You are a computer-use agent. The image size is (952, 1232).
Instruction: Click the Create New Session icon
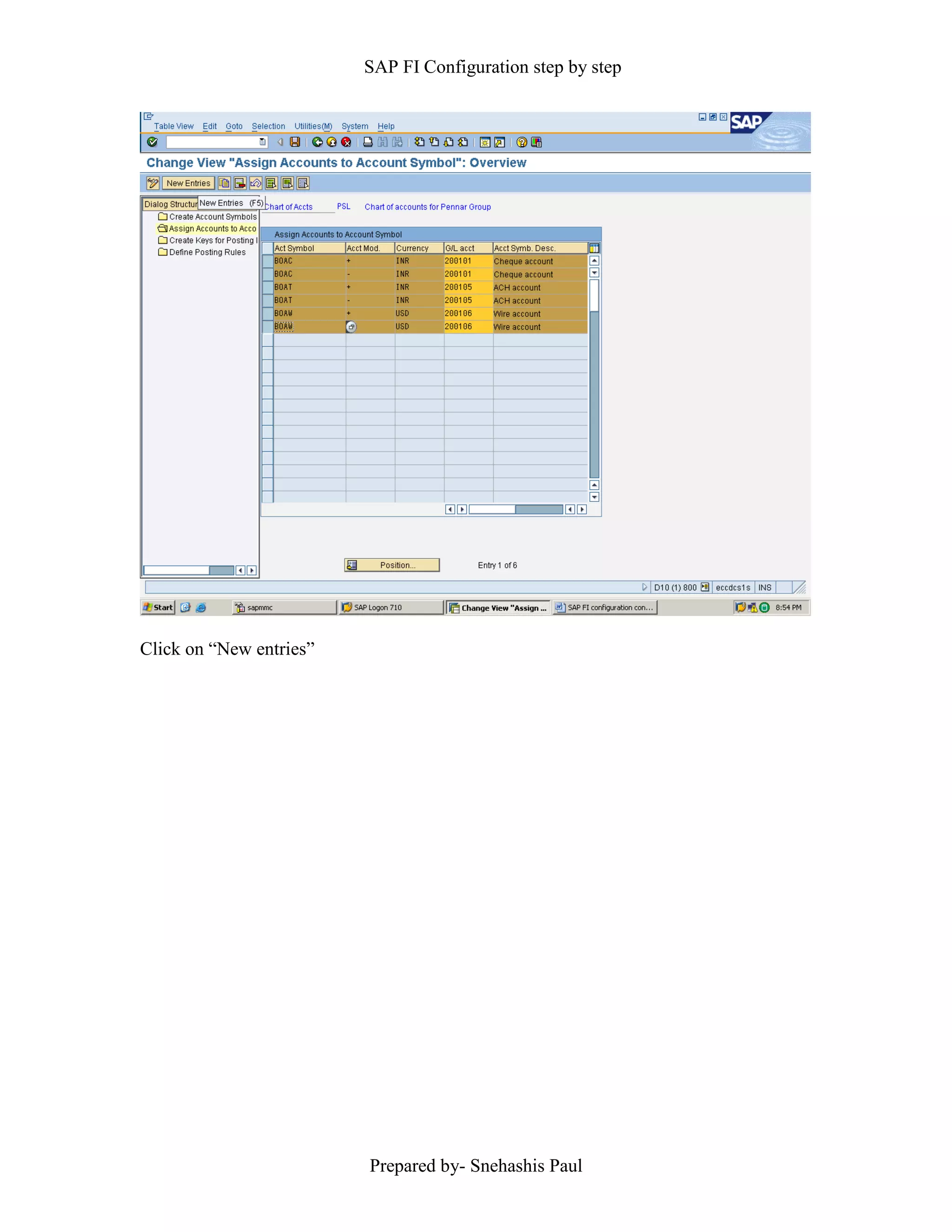(485, 142)
